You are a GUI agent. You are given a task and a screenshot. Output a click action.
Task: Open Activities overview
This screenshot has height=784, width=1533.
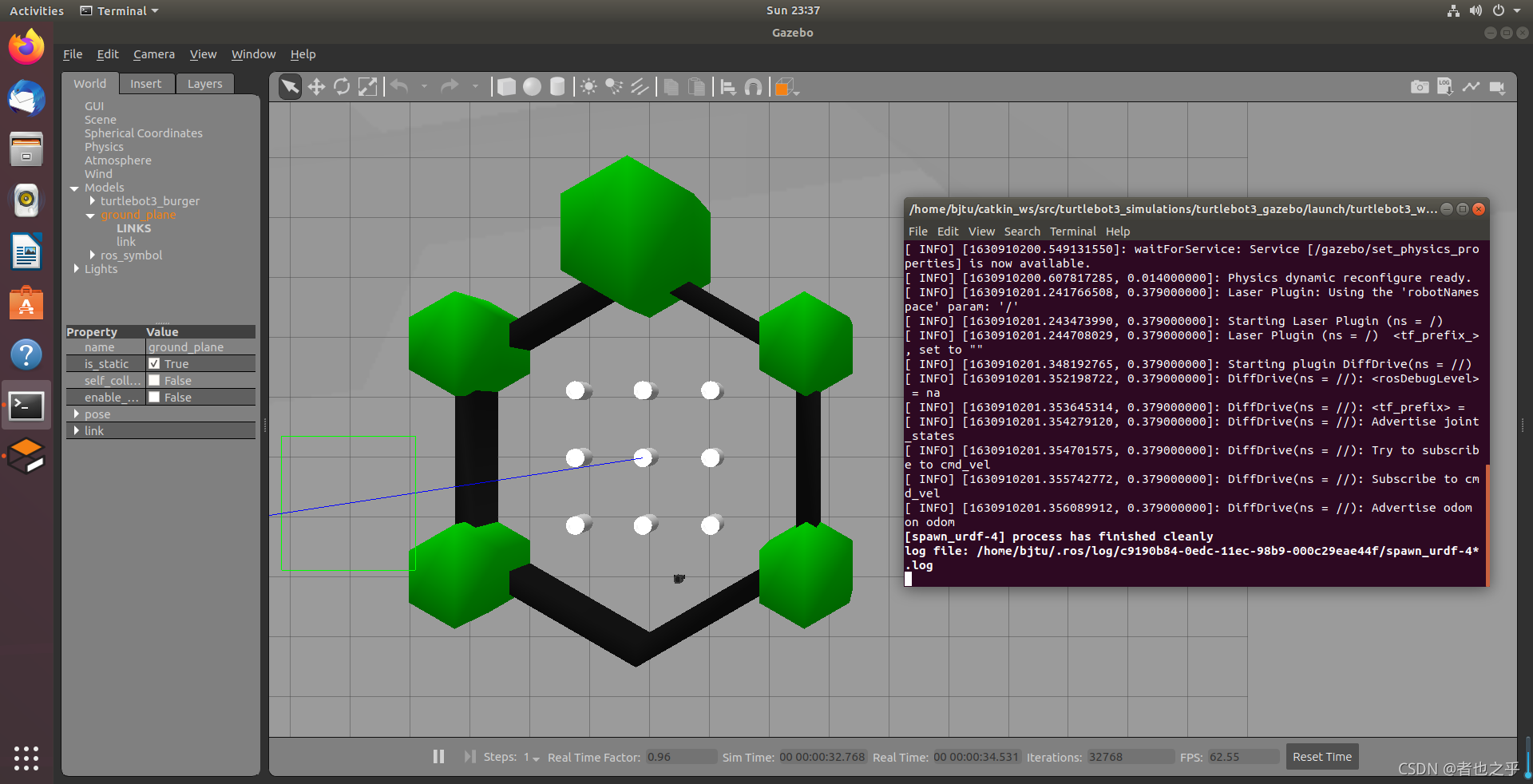tap(37, 10)
